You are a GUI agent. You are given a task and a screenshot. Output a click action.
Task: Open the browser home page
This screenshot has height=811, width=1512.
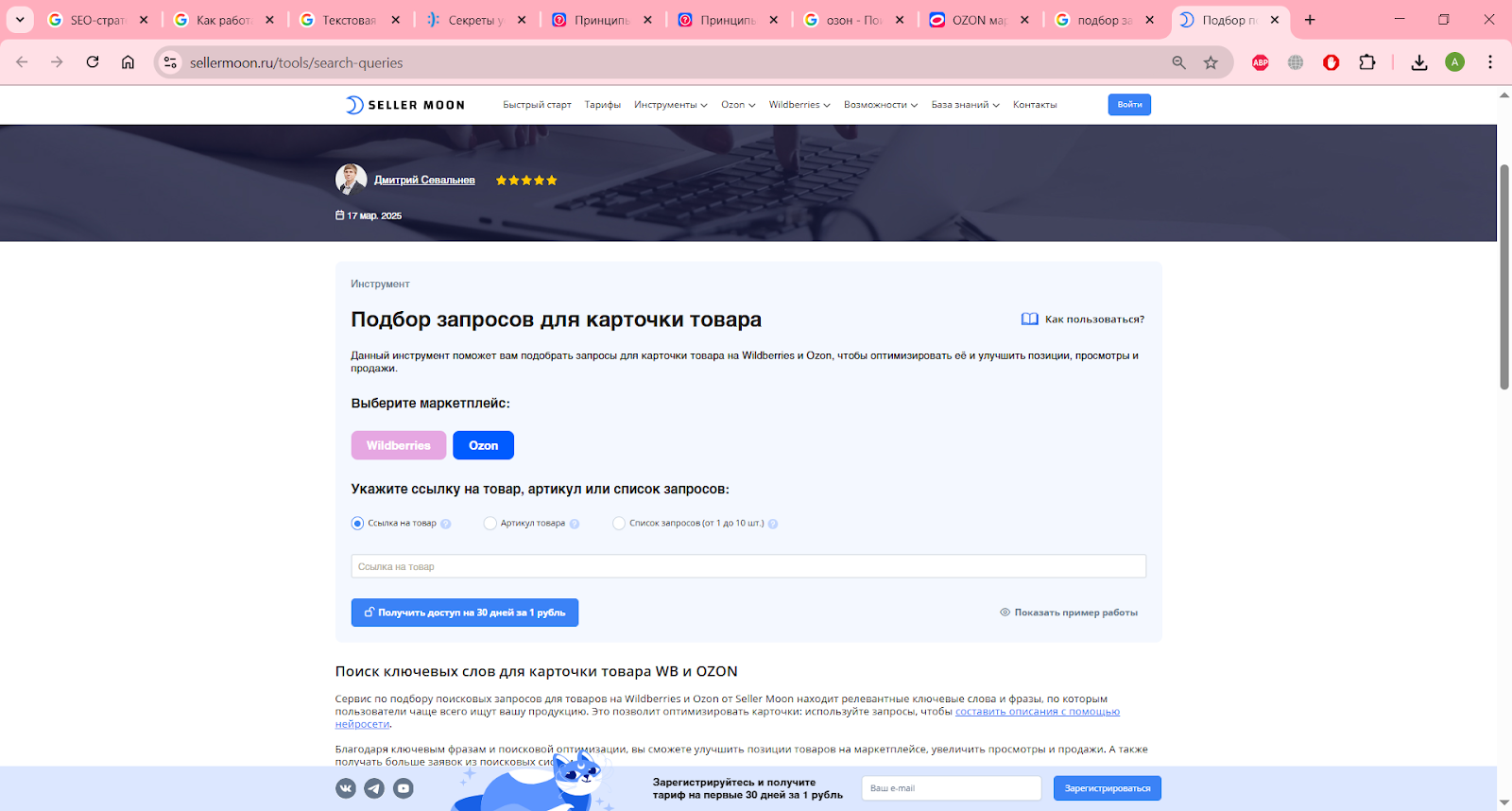coord(128,62)
